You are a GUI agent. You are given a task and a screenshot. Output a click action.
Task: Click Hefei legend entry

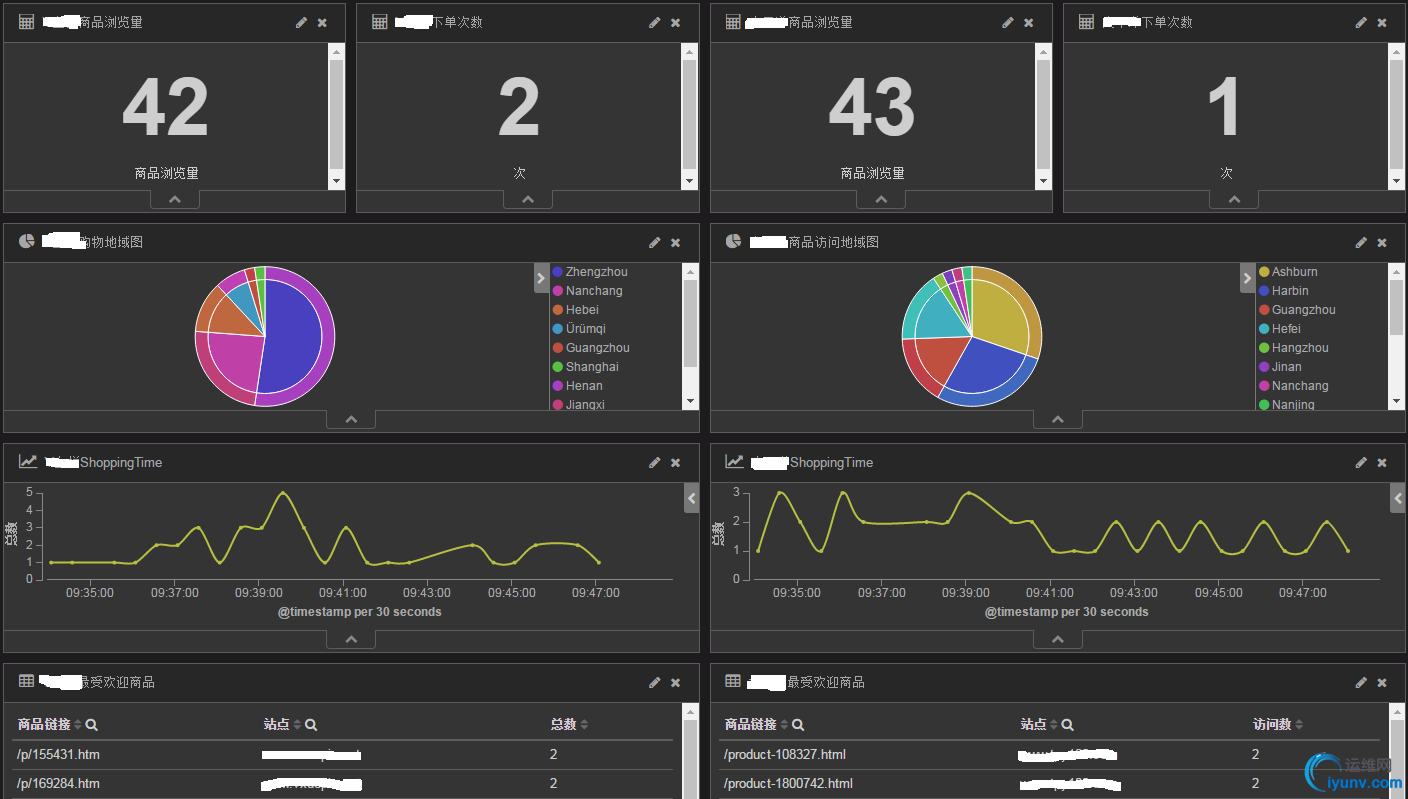point(1286,329)
